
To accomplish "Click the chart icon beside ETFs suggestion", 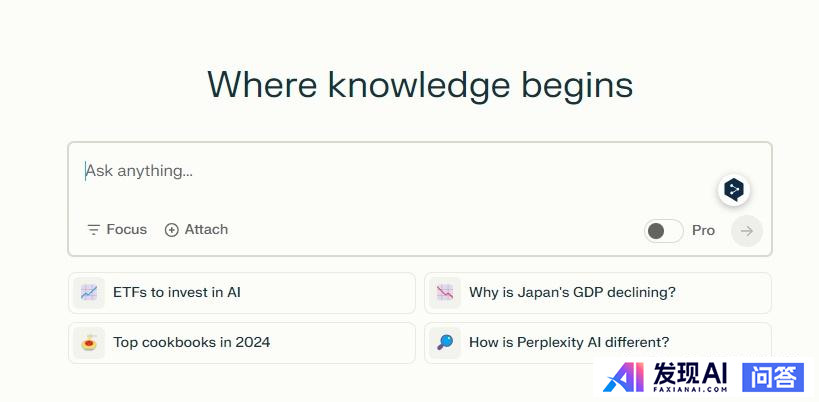I will coord(89,293).
